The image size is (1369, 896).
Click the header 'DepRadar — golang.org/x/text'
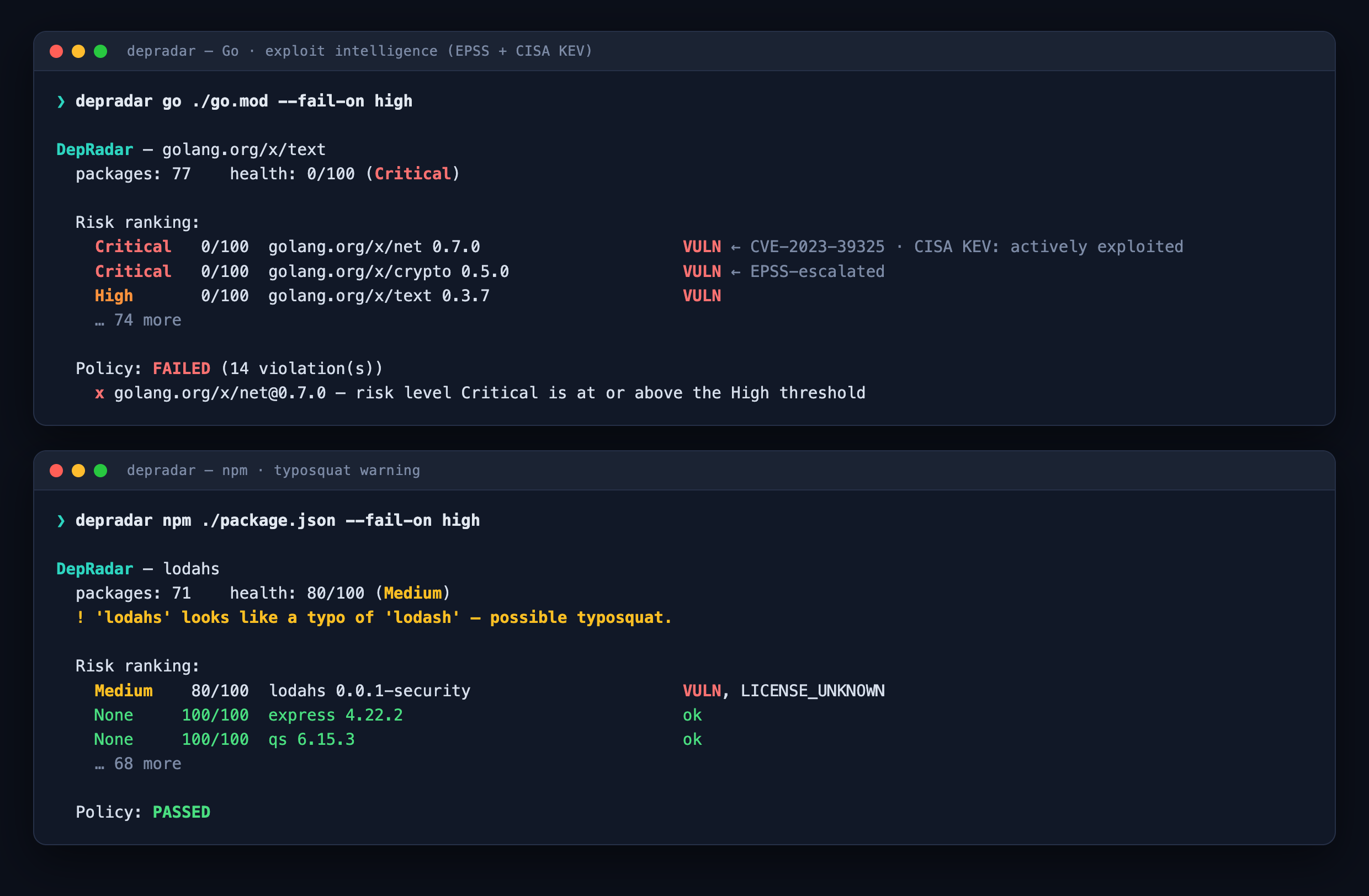[191, 150]
